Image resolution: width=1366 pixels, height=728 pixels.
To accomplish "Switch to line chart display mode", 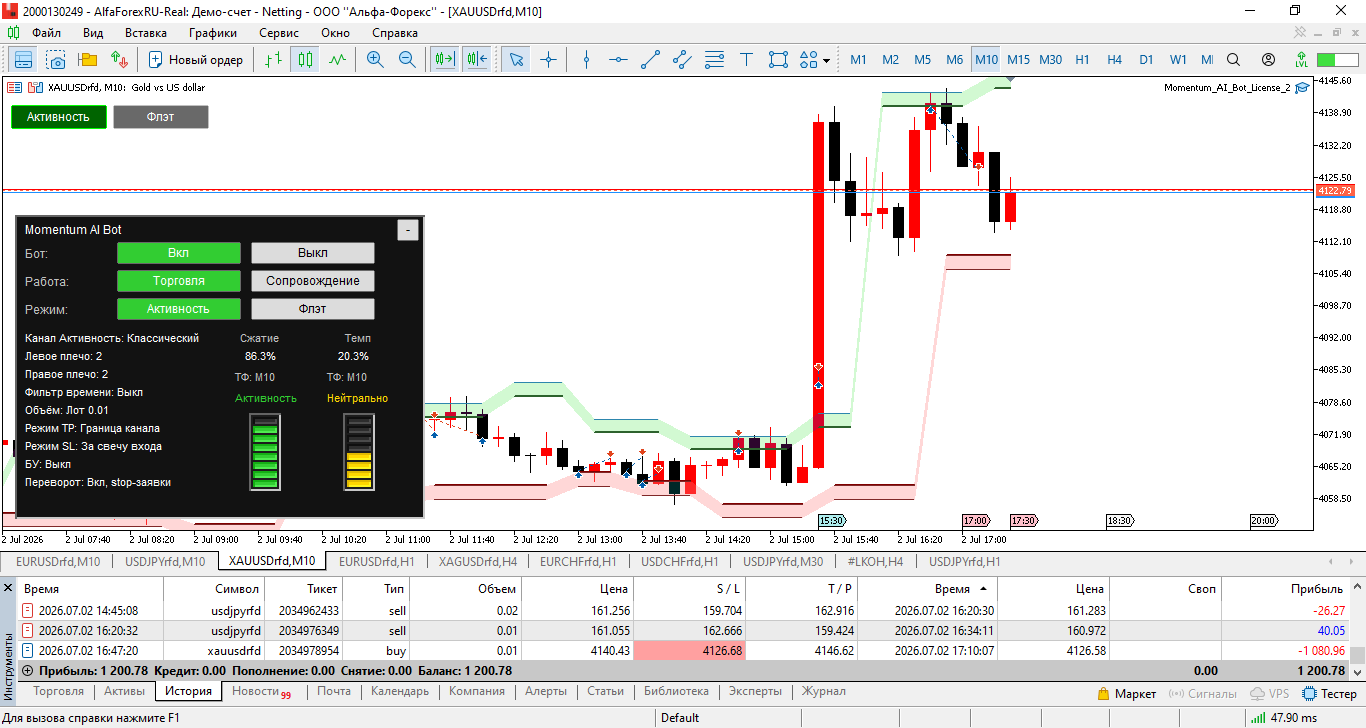I will pyautogui.click(x=337, y=60).
